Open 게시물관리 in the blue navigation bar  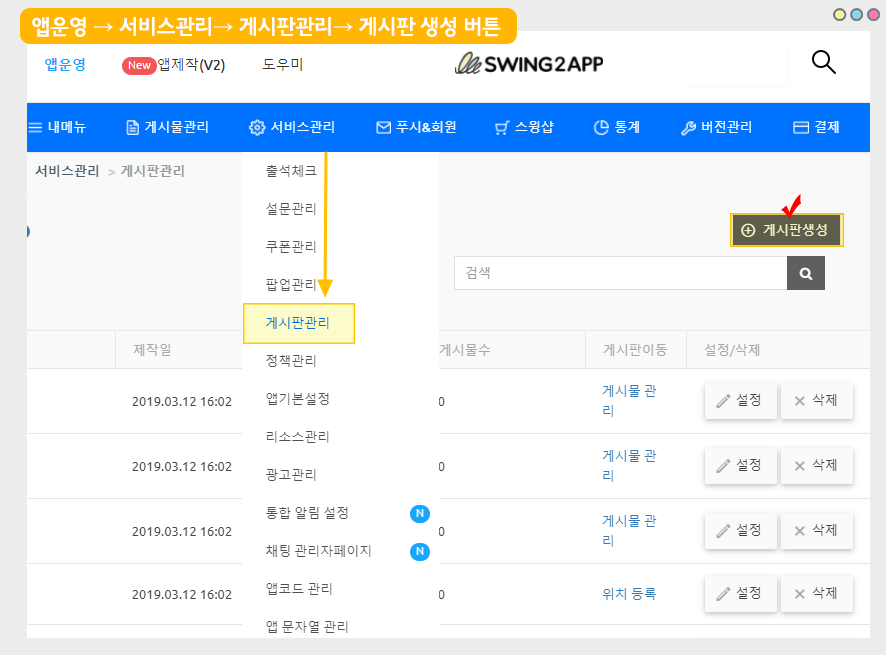tap(167, 127)
